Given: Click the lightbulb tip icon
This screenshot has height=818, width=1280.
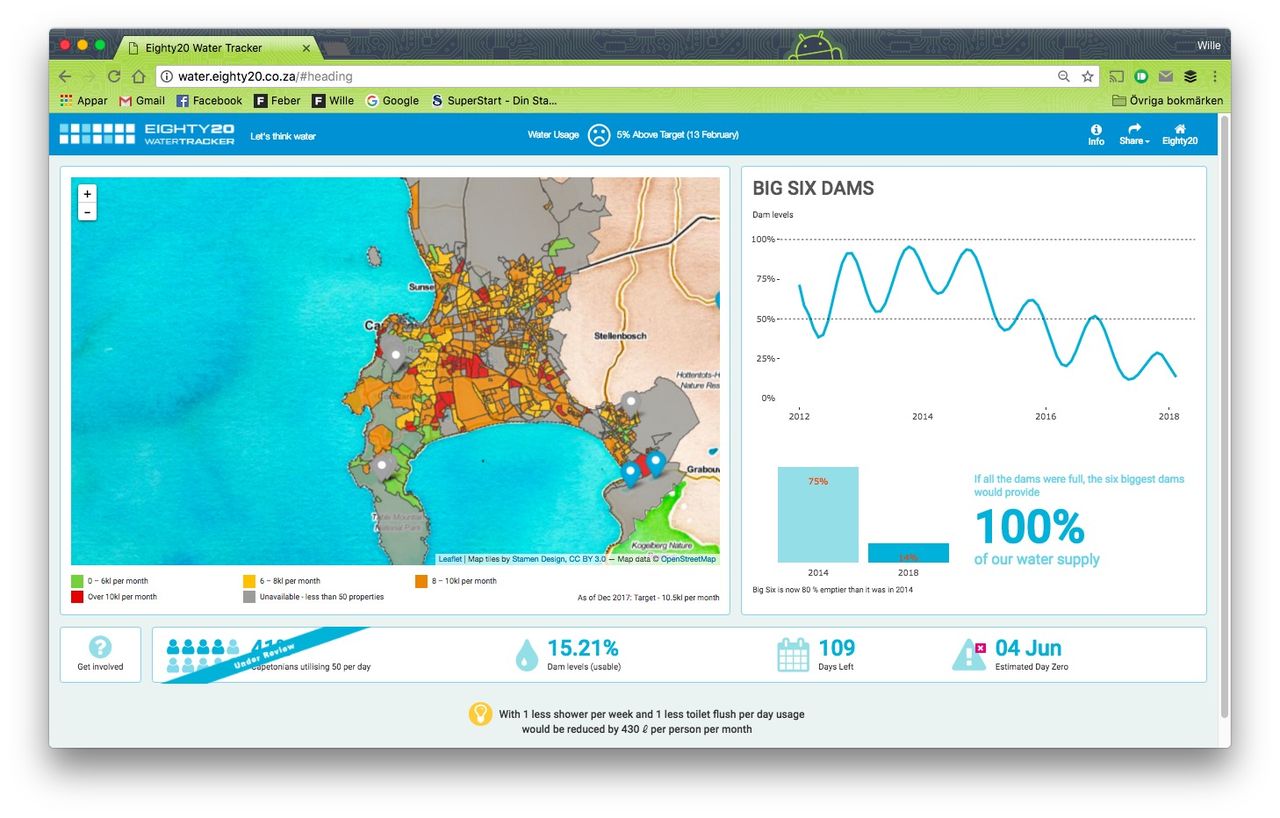Looking at the screenshot, I should point(481,714).
